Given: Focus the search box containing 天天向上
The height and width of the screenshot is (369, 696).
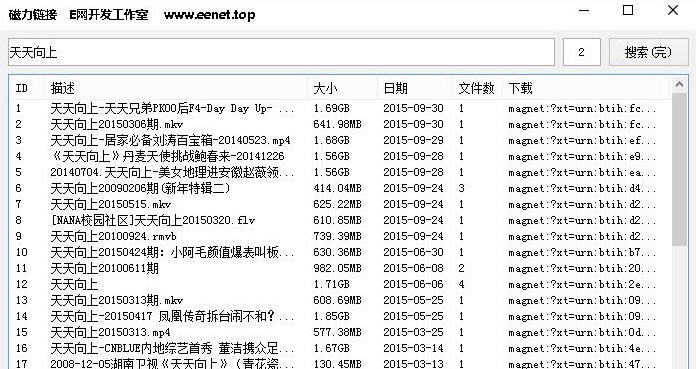Looking at the screenshot, I should 281,52.
